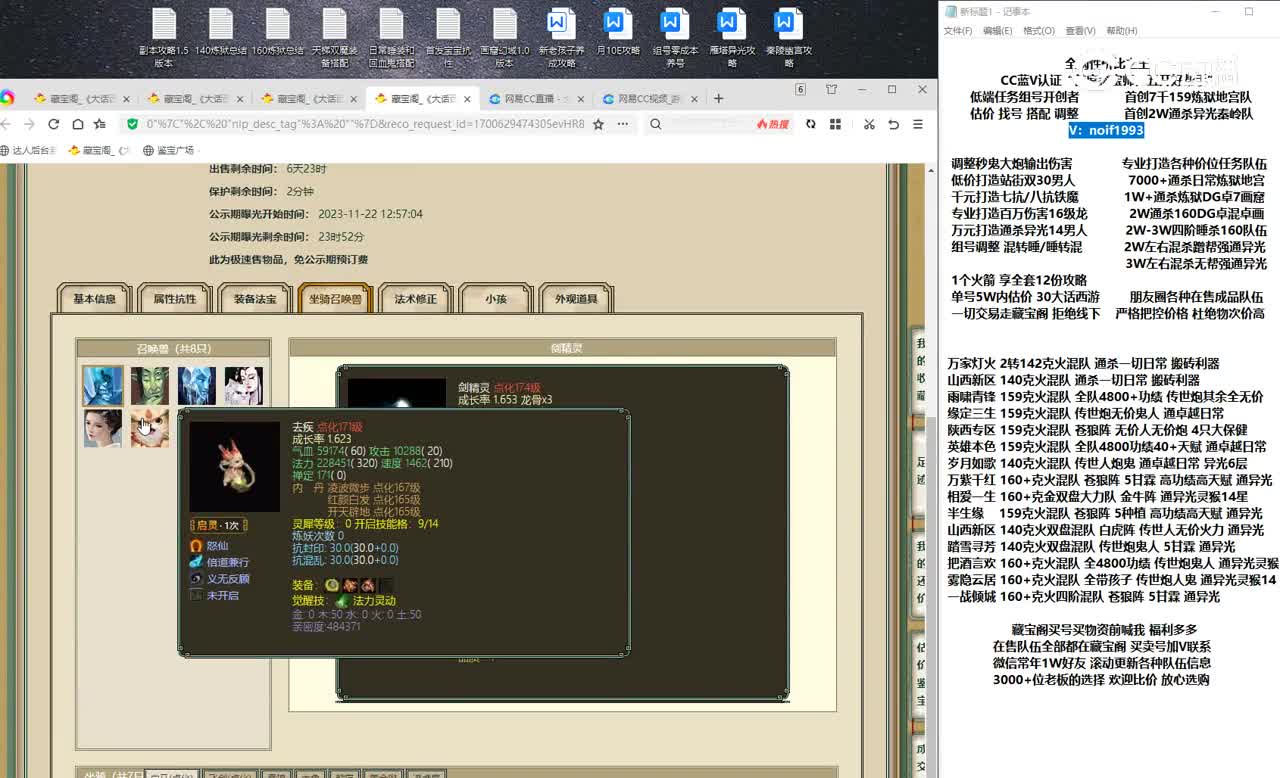Click highlighted text V: noif1993 in Notepad
Screen dimensions: 1280x778
click(1105, 130)
